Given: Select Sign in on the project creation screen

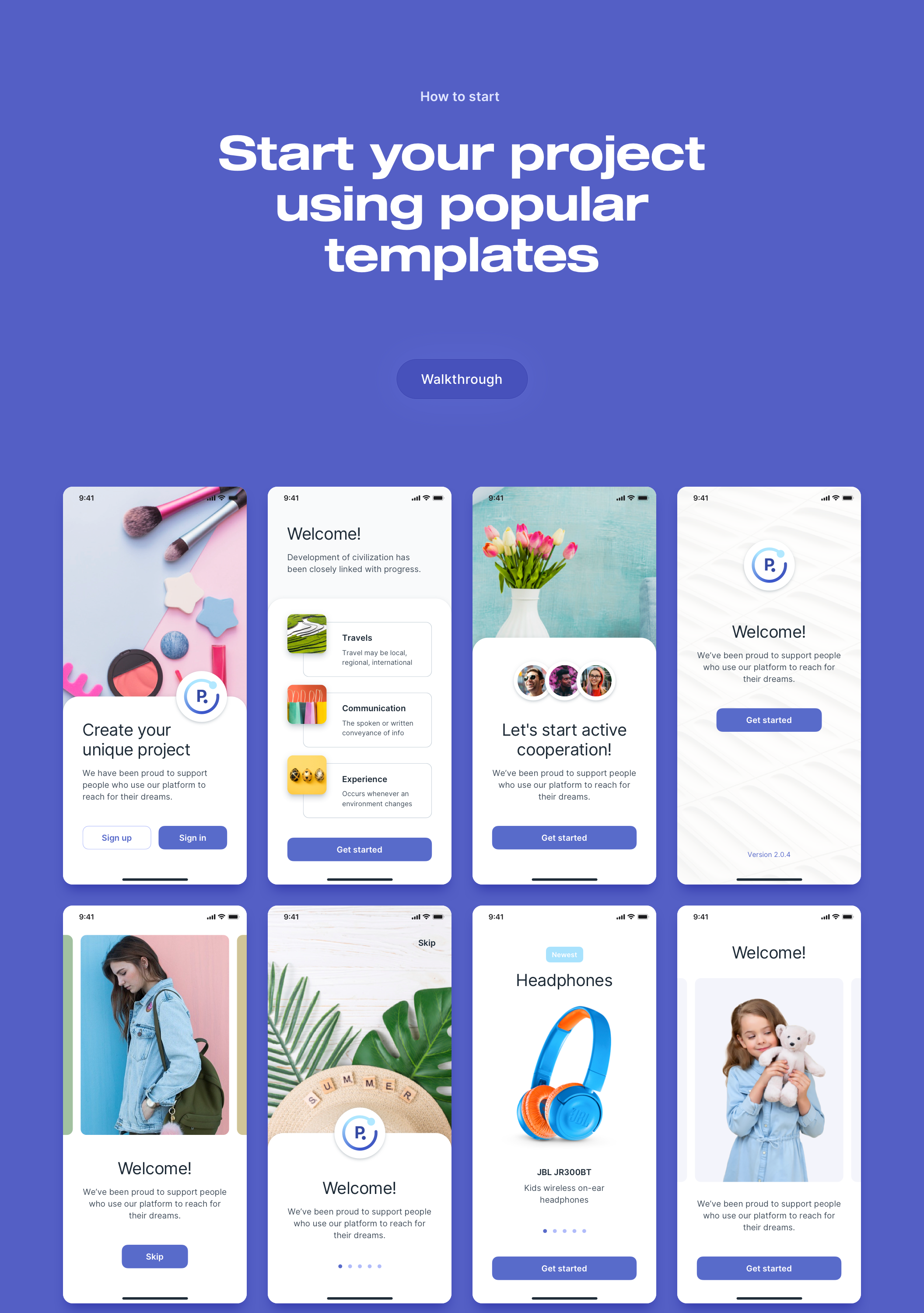Looking at the screenshot, I should pos(192,838).
